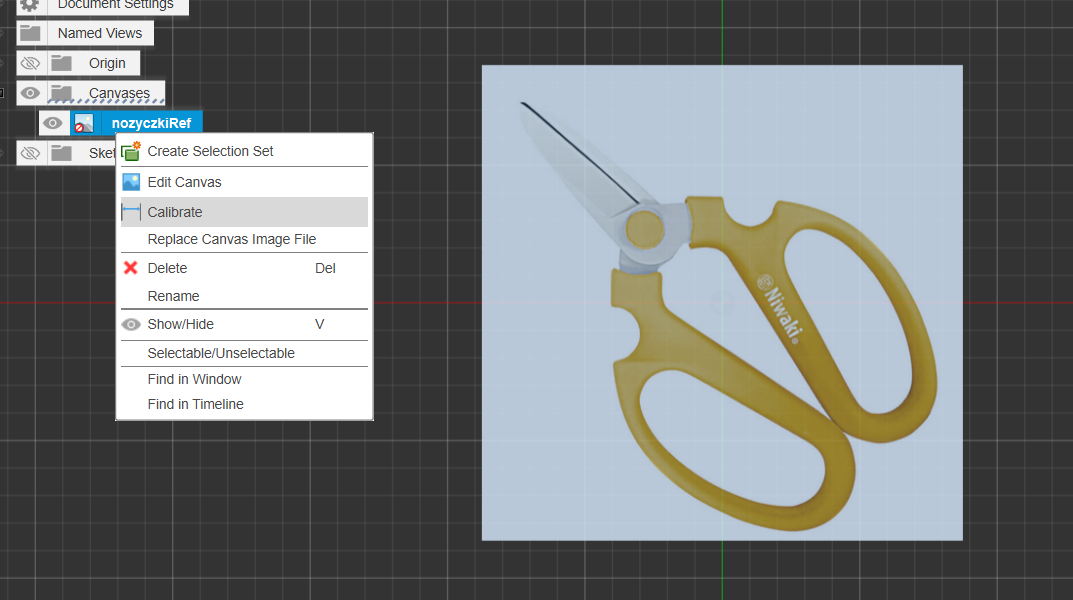The width and height of the screenshot is (1073, 600).
Task: Pick Show/Hide in the context menu
Action: tap(180, 324)
